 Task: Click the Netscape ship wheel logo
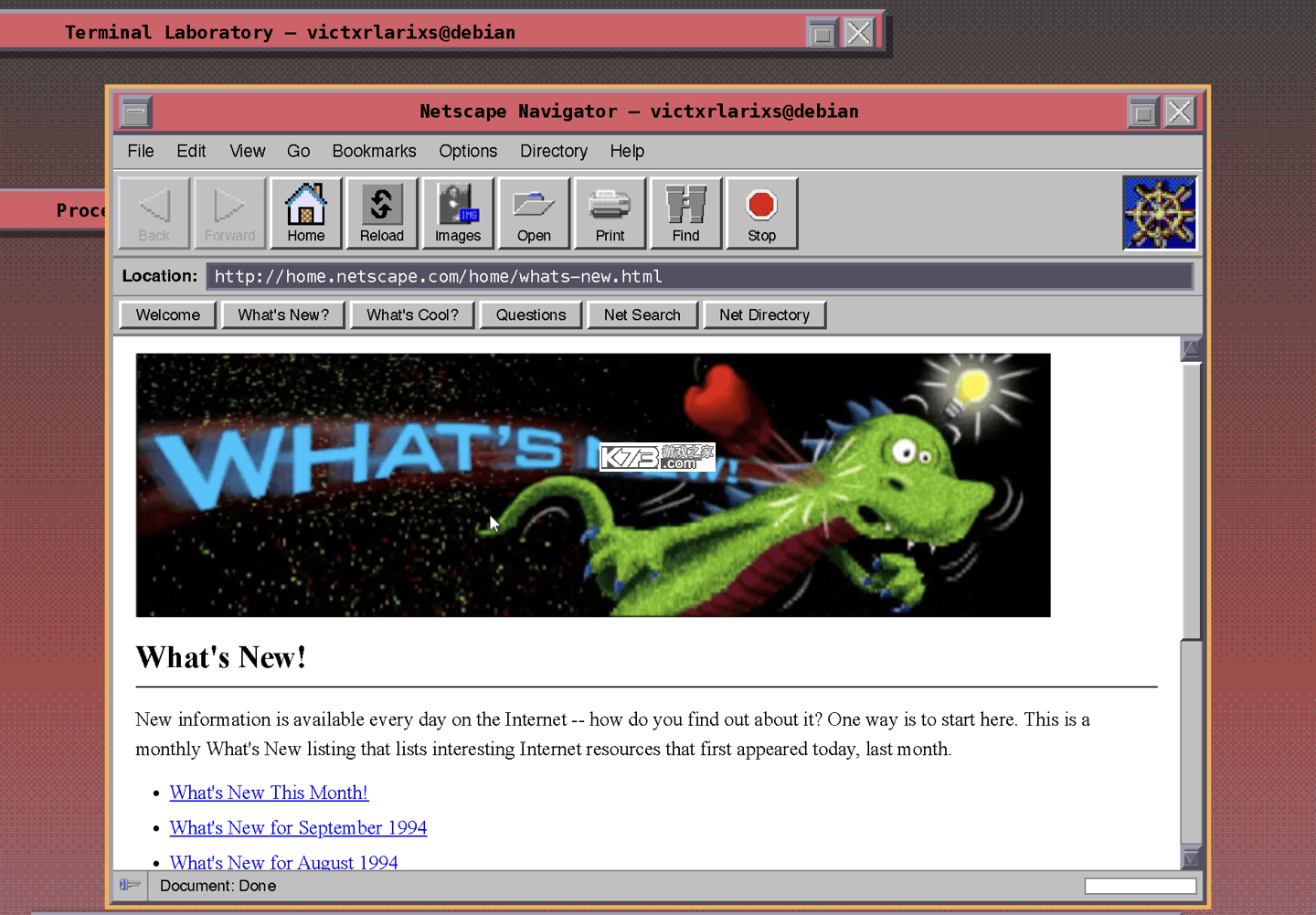click(1160, 213)
